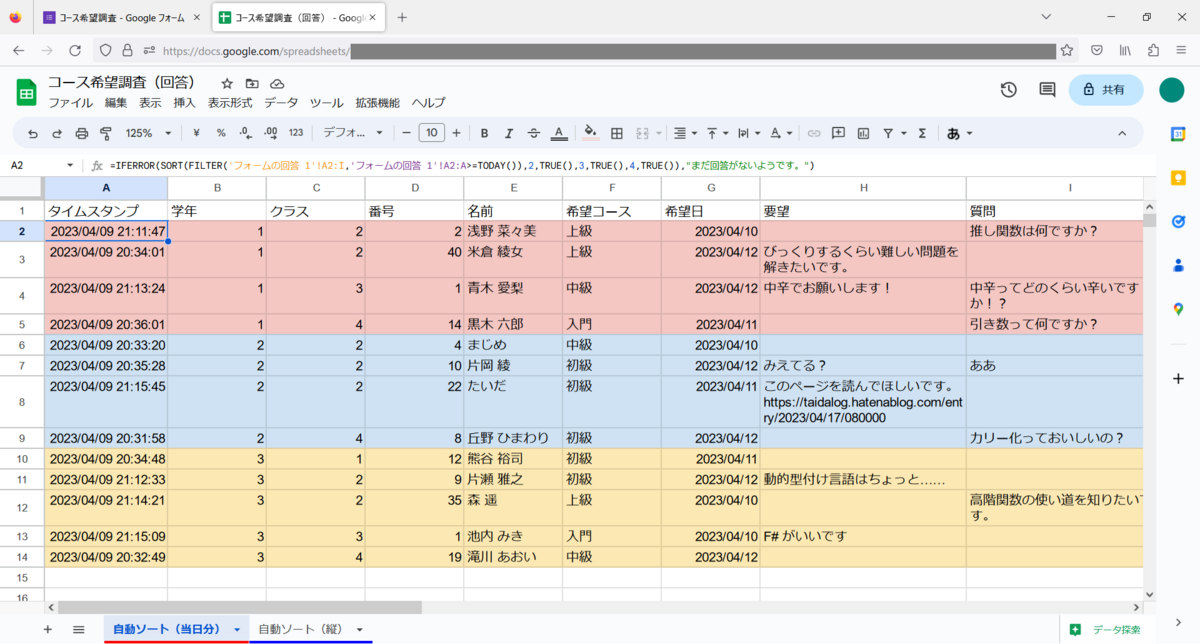This screenshot has height=644, width=1200.
Task: Star the コース希望調査 document
Action: coord(227,83)
